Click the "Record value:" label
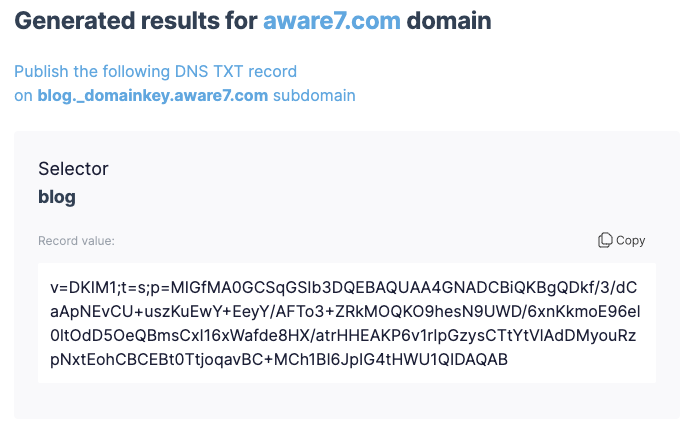This screenshot has width=688, height=430. [76, 241]
